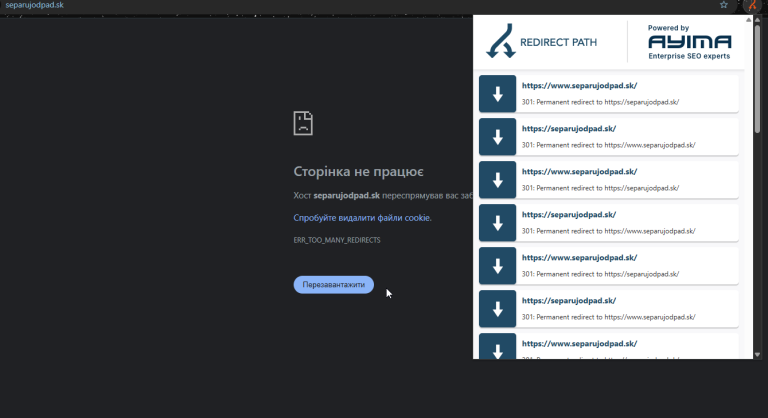
Task: Open the Redirect Path extension icon in toolbar
Action: point(752,5)
